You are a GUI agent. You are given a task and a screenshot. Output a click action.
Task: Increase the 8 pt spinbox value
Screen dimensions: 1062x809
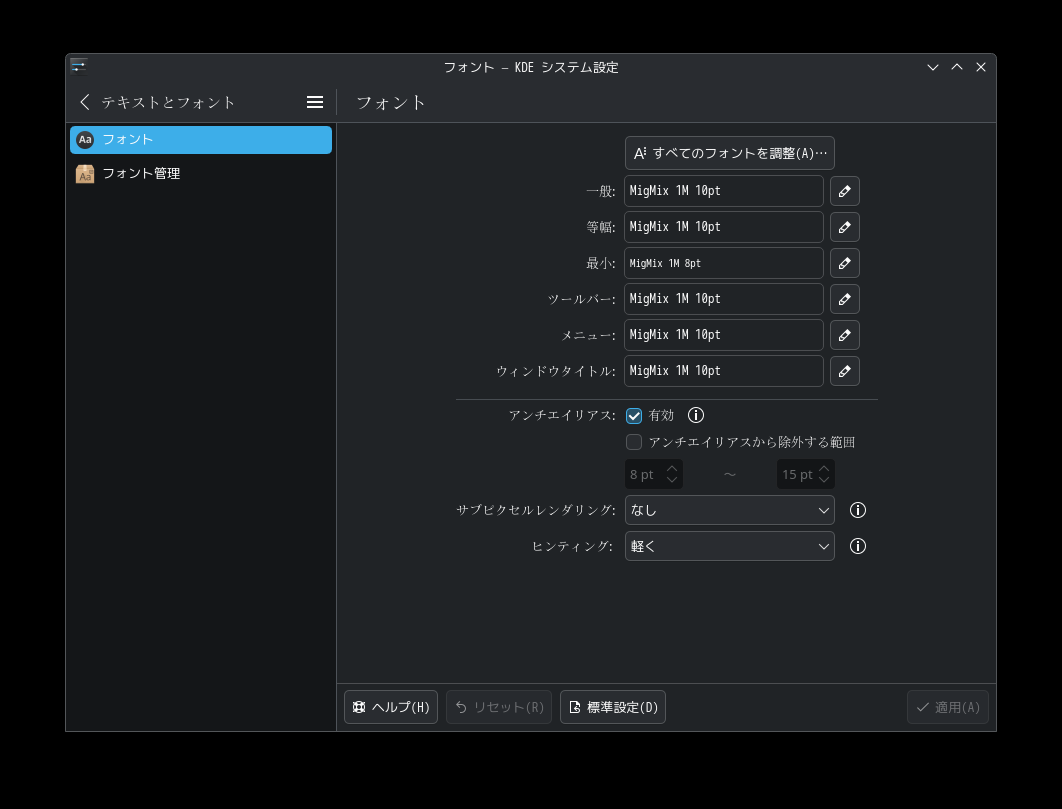pos(672,468)
